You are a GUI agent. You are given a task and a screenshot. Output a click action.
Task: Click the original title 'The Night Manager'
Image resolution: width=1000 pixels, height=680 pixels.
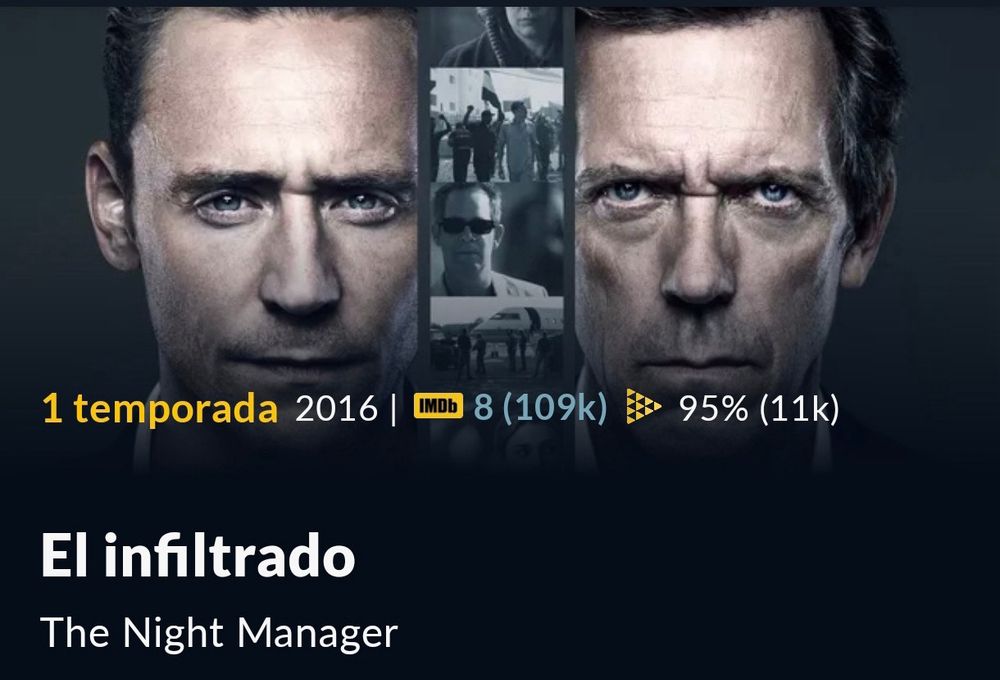[x=219, y=633]
